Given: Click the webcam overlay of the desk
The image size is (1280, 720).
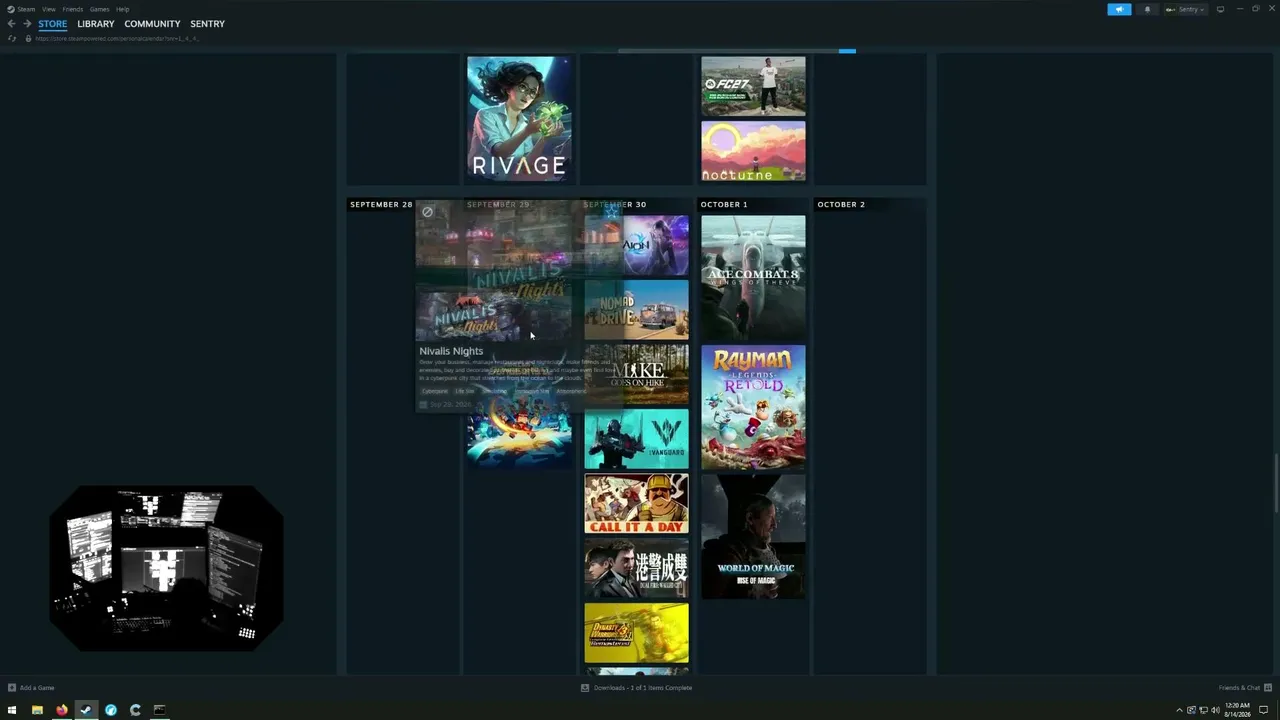Looking at the screenshot, I should 166,568.
